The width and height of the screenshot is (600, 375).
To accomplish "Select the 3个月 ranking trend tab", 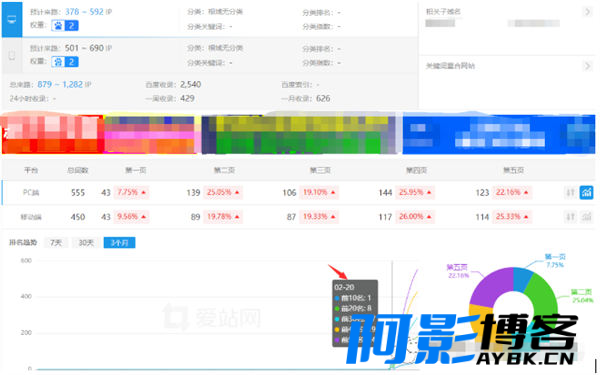I will click(x=119, y=243).
